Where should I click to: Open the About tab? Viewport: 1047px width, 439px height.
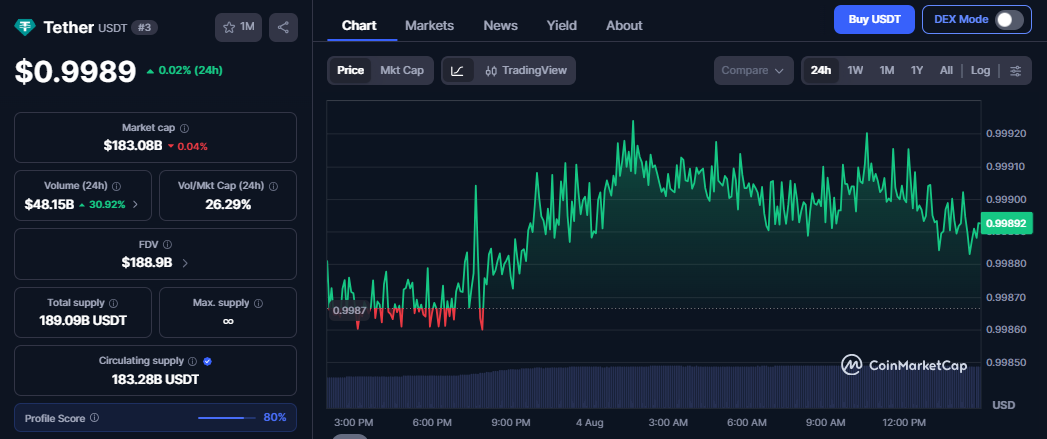tap(624, 25)
